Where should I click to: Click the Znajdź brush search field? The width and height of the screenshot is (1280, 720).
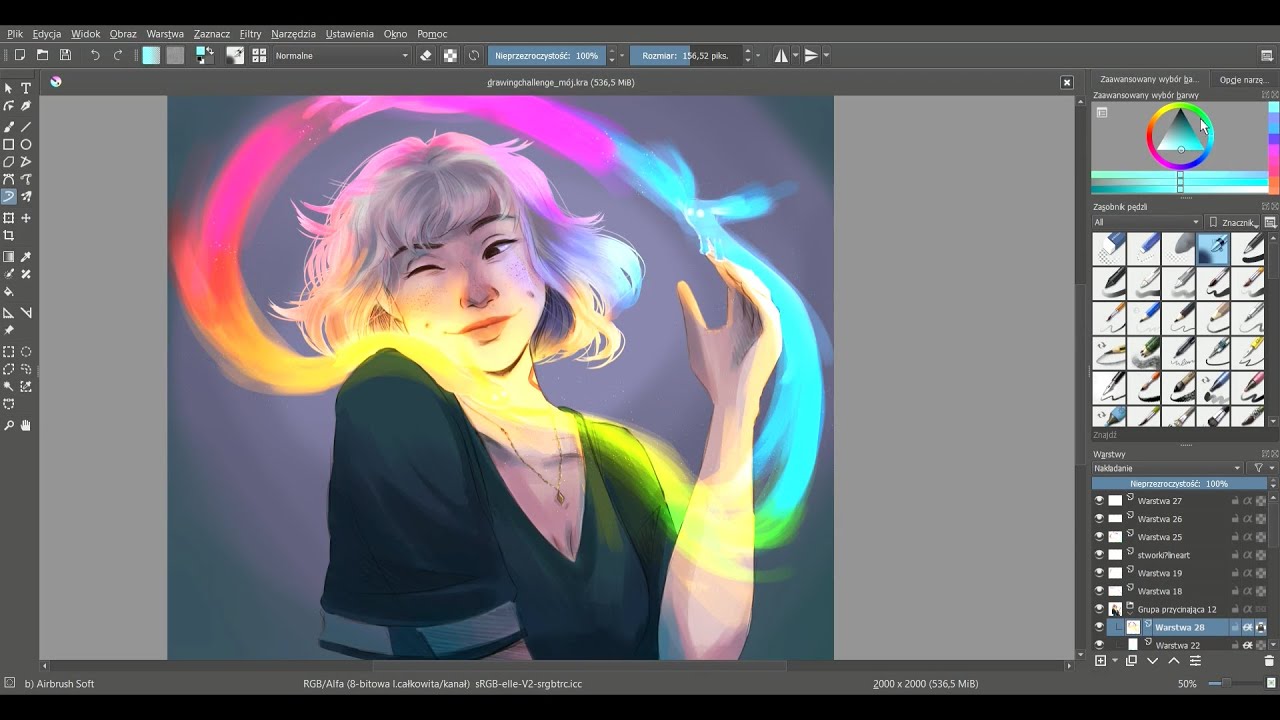point(1178,435)
